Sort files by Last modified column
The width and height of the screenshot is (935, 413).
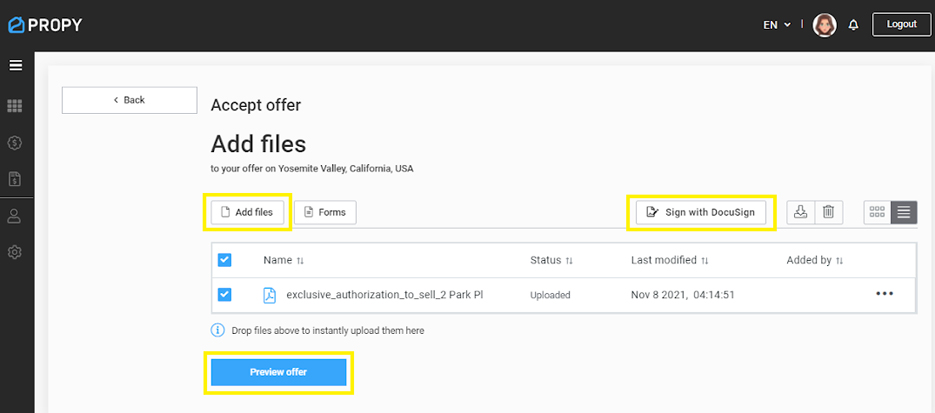pyautogui.click(x=669, y=260)
